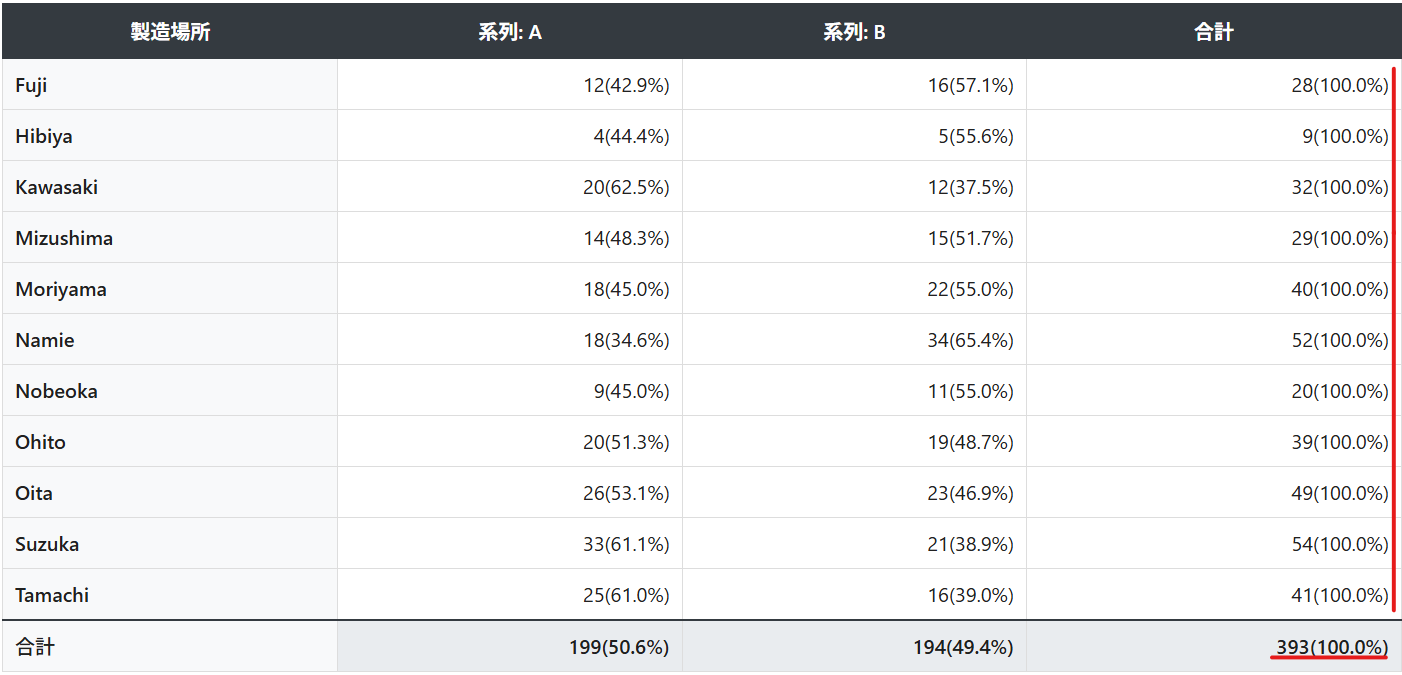Click the Tamachi row label

[52, 595]
